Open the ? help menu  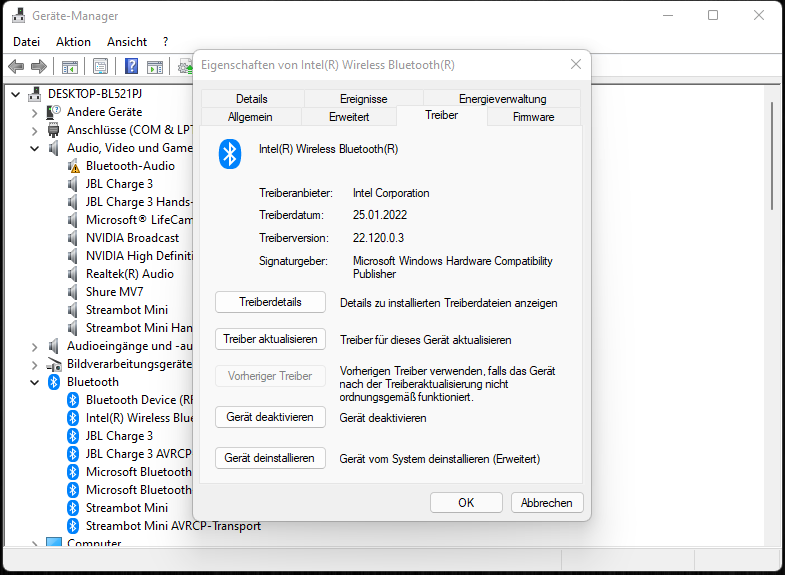click(165, 42)
